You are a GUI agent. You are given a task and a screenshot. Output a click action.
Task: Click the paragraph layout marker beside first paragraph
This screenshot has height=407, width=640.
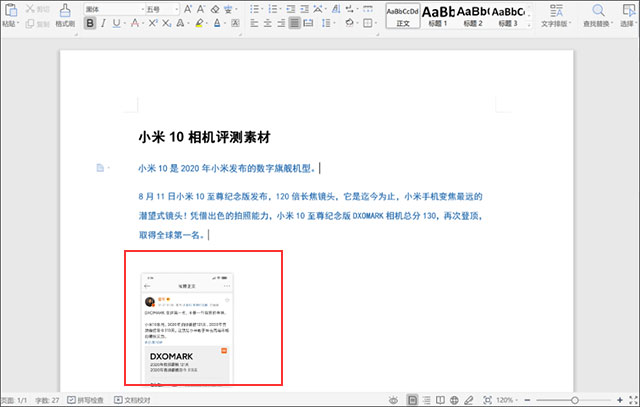click(100, 168)
